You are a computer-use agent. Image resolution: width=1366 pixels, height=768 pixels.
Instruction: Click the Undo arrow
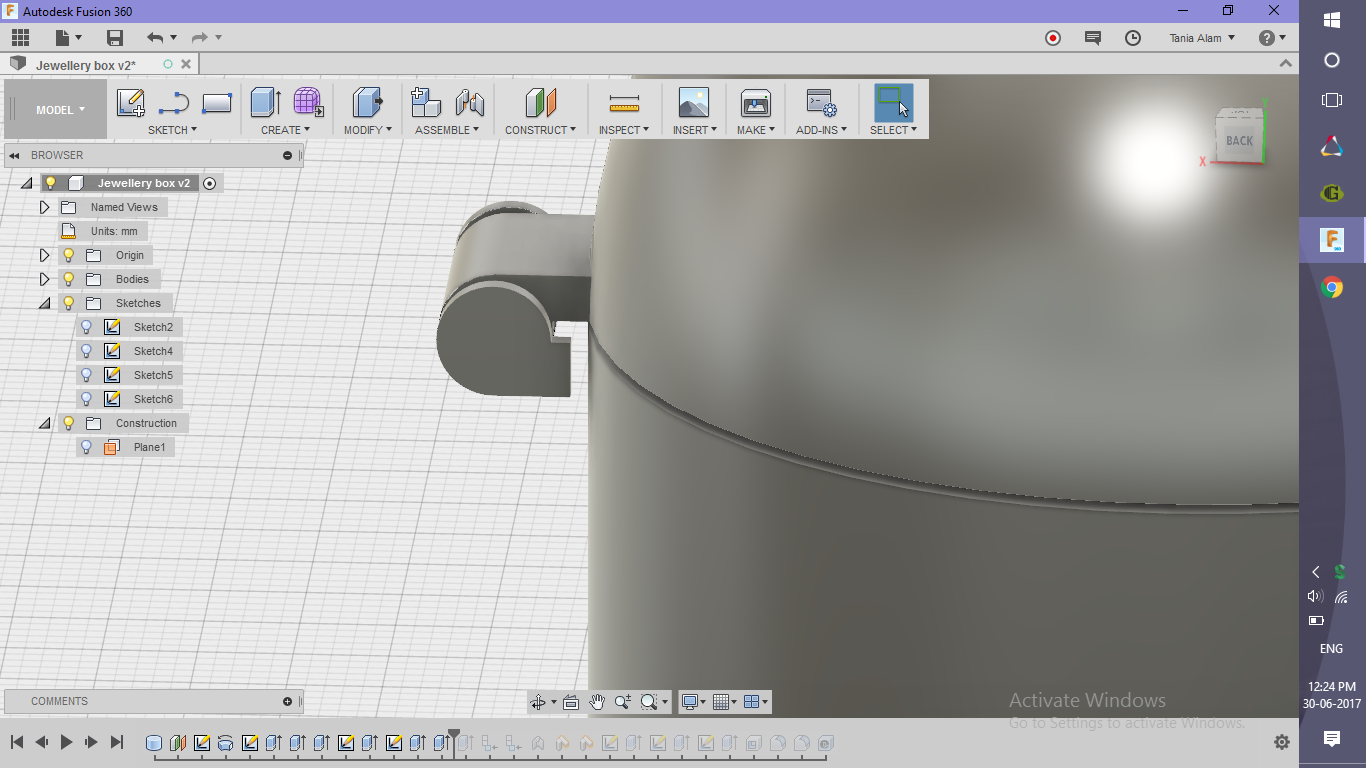[154, 38]
